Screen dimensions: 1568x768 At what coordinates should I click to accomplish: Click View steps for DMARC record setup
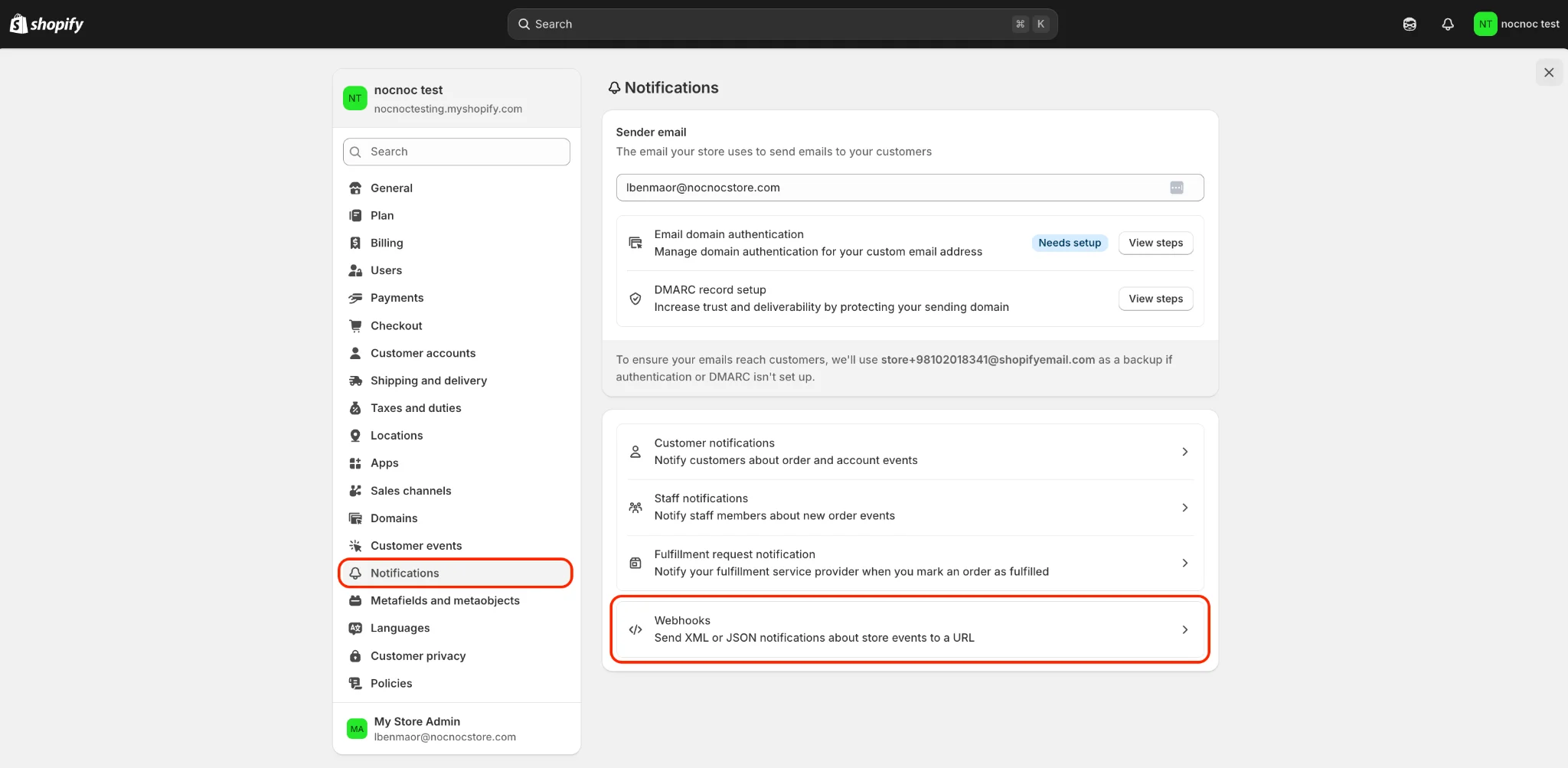click(1155, 299)
